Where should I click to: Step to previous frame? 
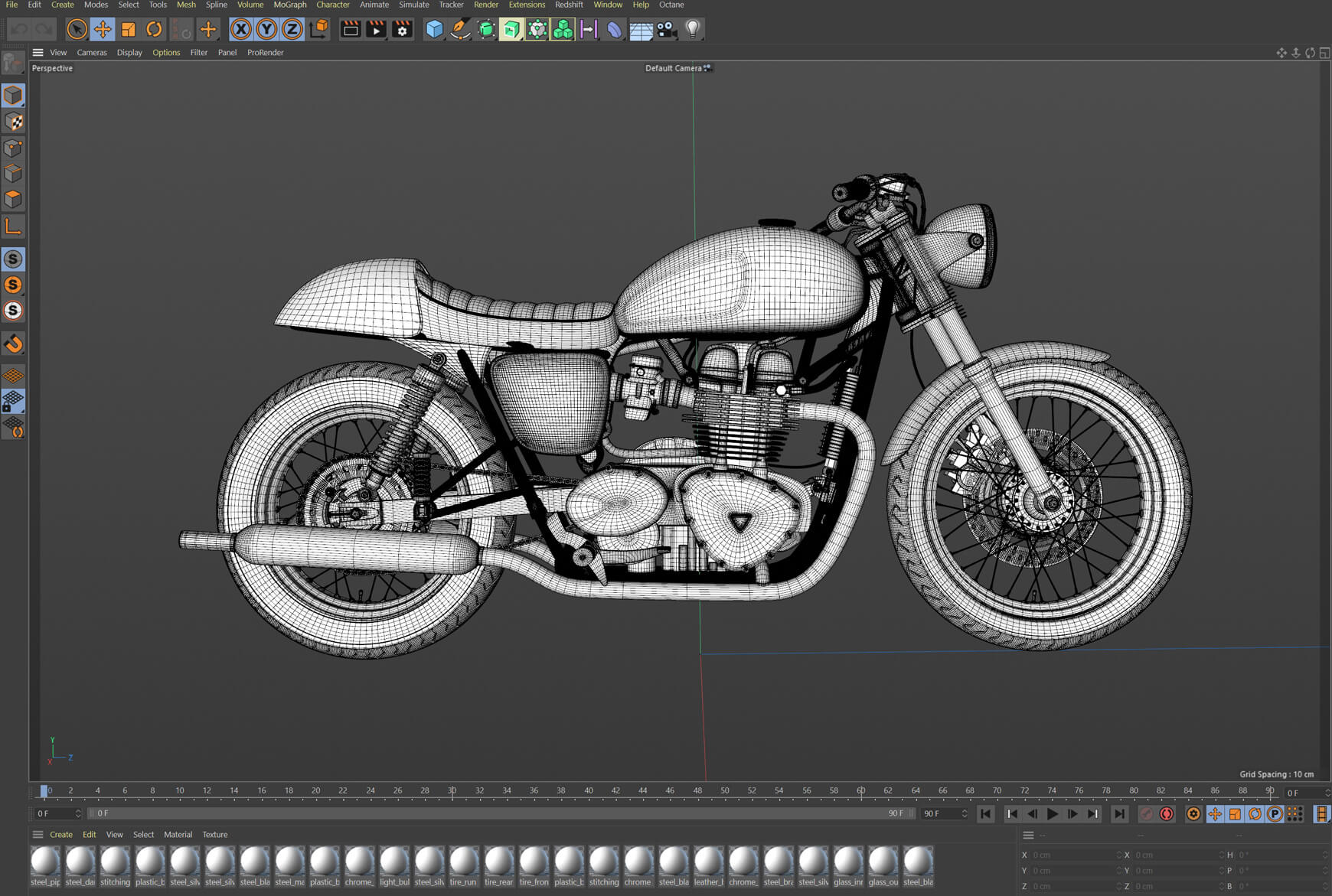click(1033, 813)
